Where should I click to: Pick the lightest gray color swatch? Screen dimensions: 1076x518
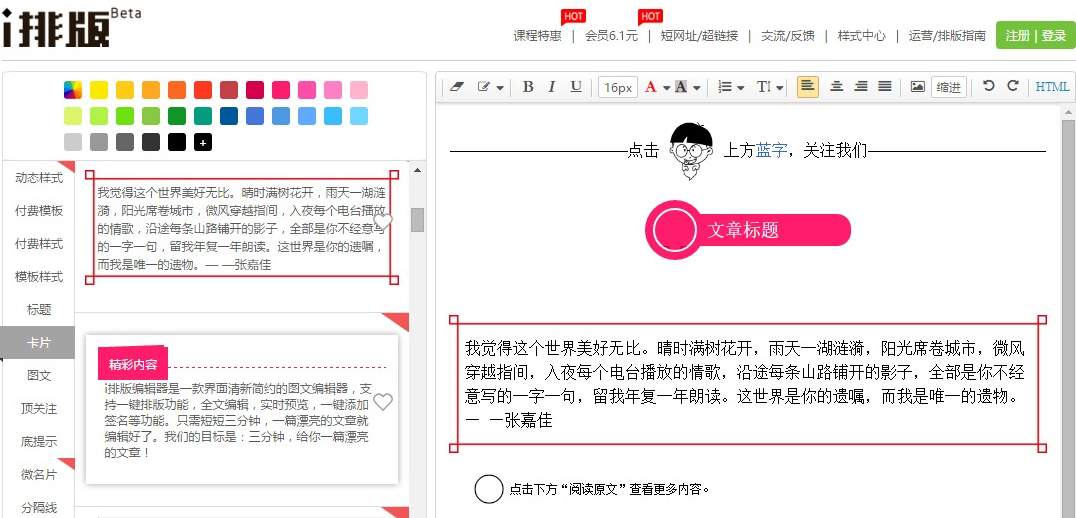(73, 142)
